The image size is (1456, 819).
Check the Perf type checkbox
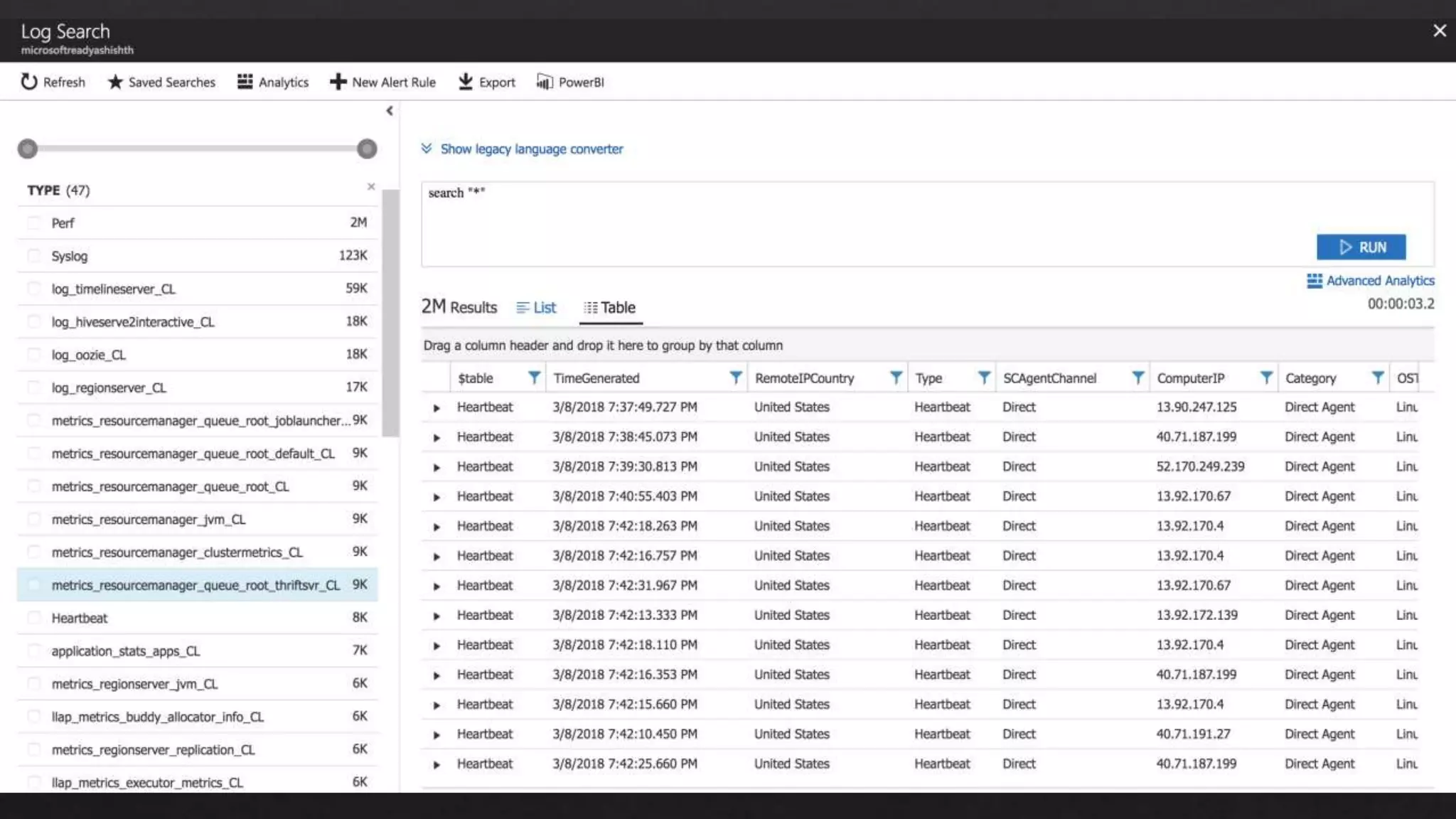click(x=33, y=223)
